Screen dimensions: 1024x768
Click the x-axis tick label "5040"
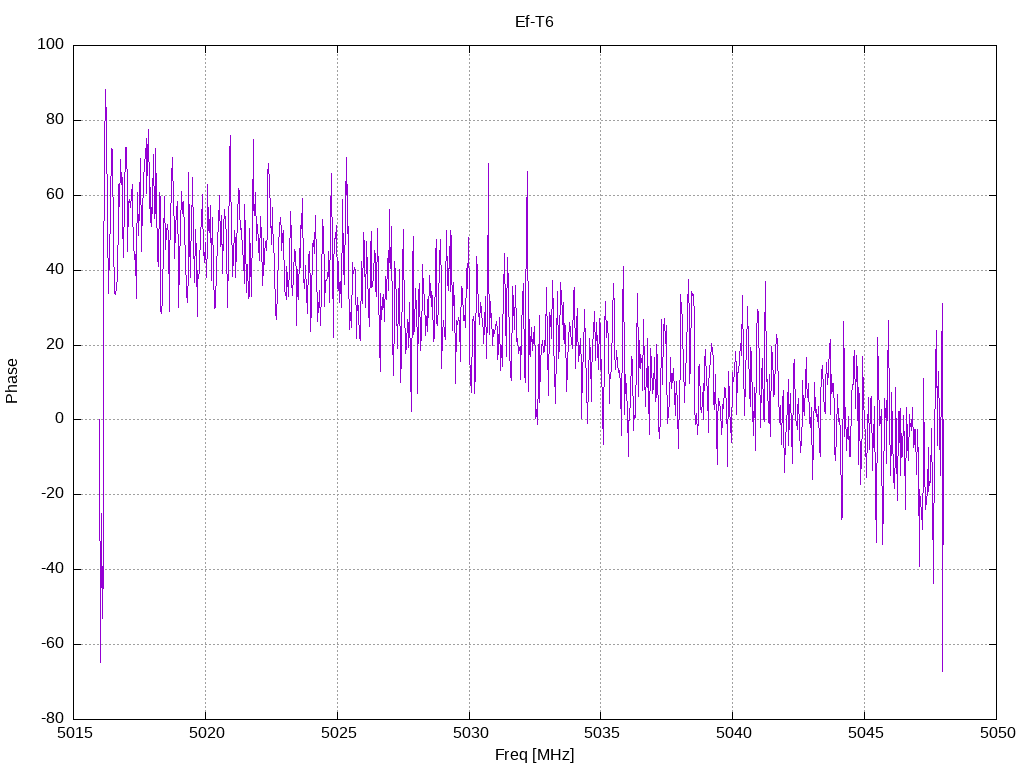point(733,733)
